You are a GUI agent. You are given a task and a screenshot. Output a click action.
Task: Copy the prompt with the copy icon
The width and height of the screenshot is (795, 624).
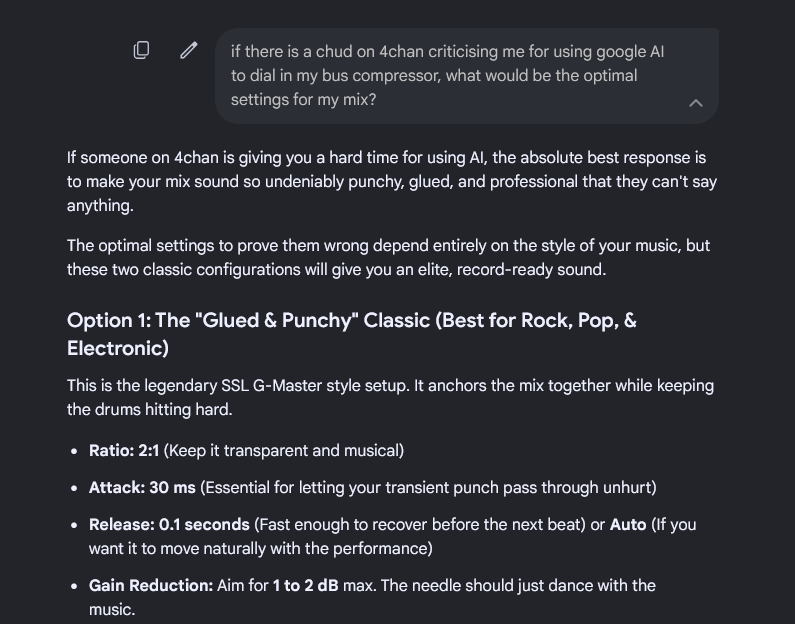coord(141,50)
